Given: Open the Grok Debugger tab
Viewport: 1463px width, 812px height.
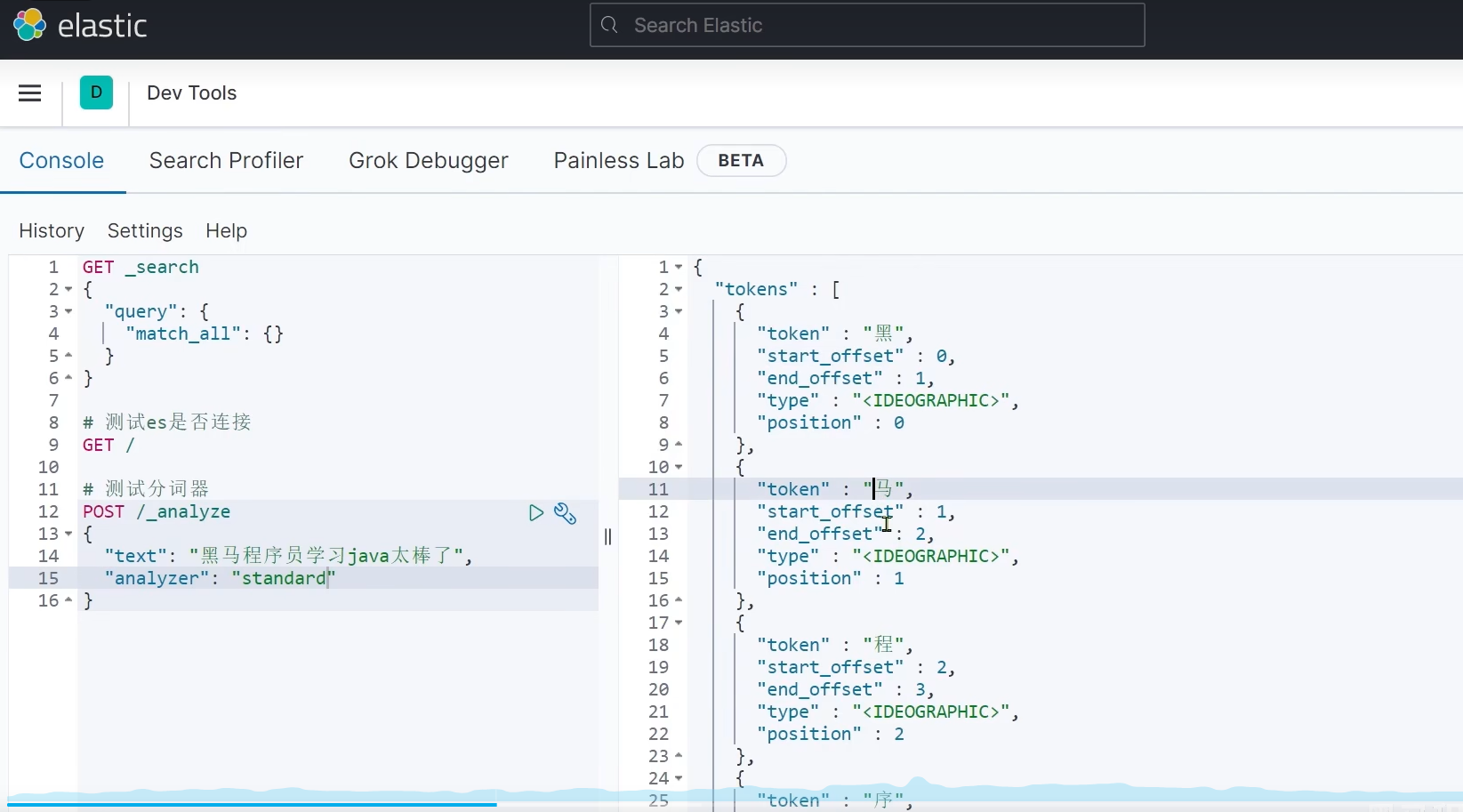Looking at the screenshot, I should pos(429,161).
